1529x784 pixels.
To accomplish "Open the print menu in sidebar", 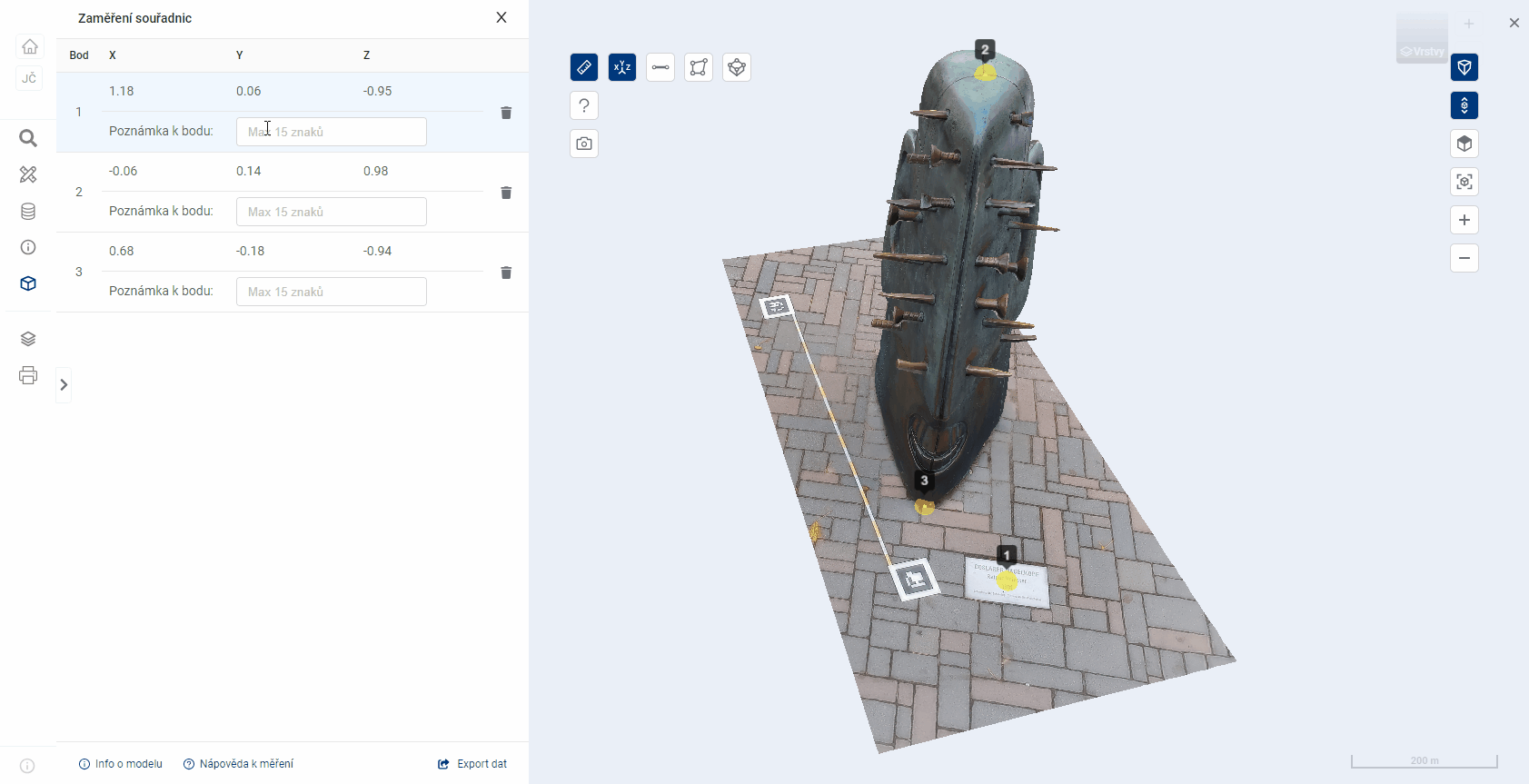I will (x=28, y=375).
